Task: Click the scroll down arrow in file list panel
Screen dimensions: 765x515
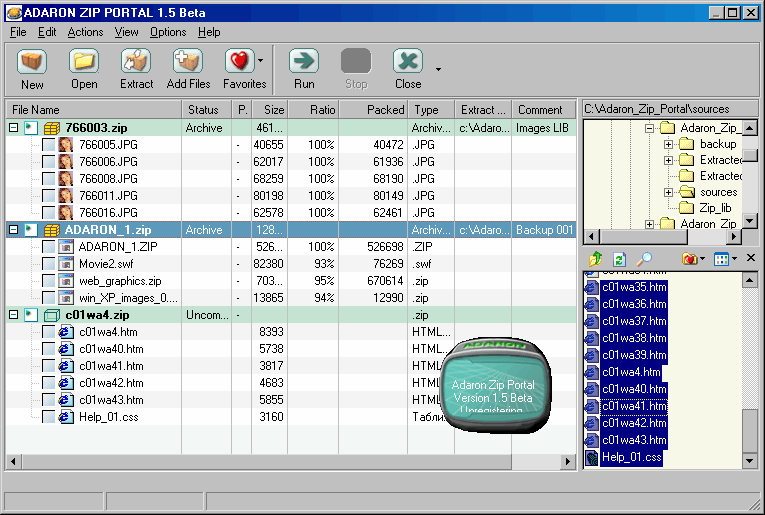Action: pyautogui.click(x=749, y=460)
